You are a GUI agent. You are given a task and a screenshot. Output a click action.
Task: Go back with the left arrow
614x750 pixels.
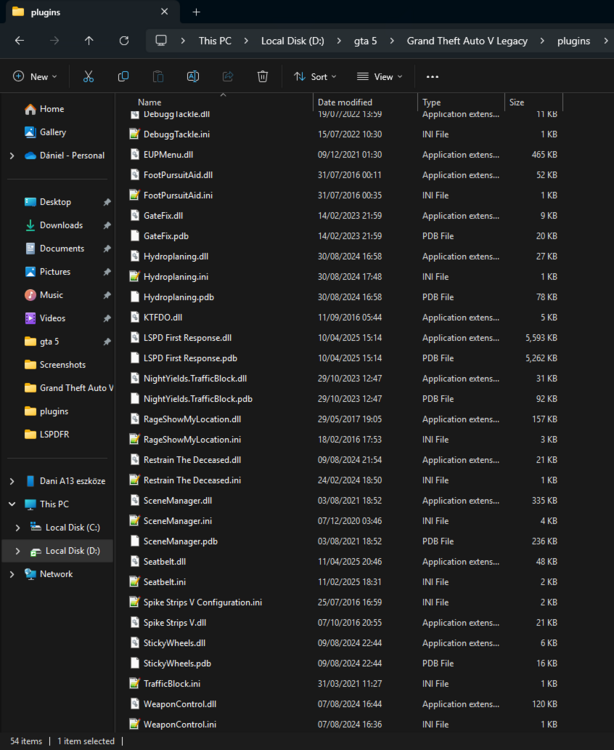(x=19, y=41)
